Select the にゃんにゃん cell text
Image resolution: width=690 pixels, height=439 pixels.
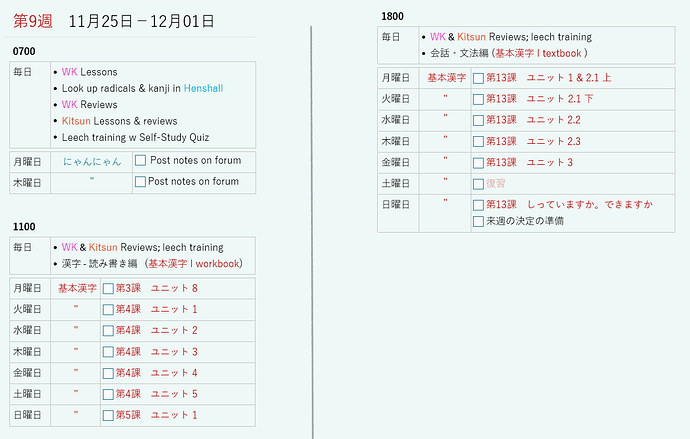(92, 161)
